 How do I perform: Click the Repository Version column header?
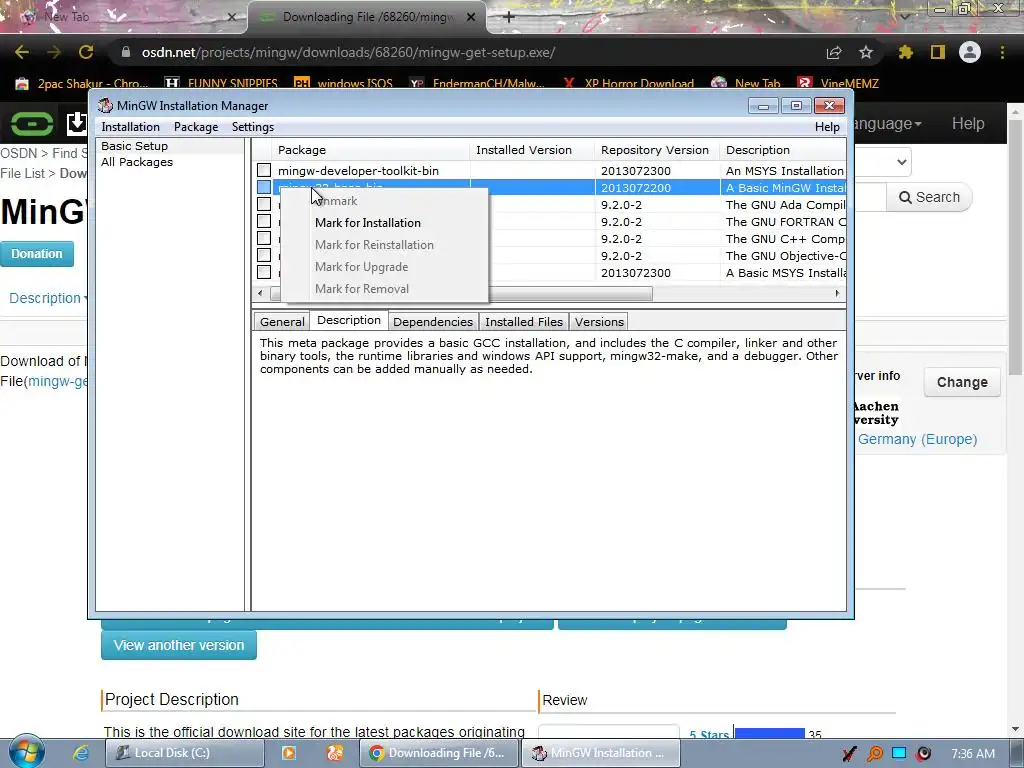point(656,150)
